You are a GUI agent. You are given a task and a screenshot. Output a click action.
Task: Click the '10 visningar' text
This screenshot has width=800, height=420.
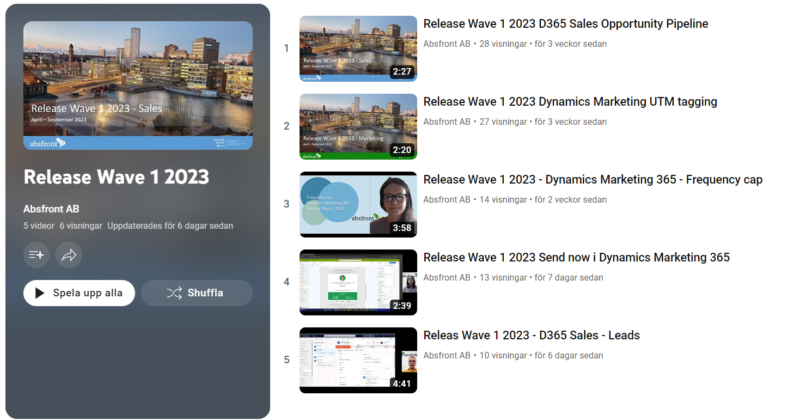[503, 356]
